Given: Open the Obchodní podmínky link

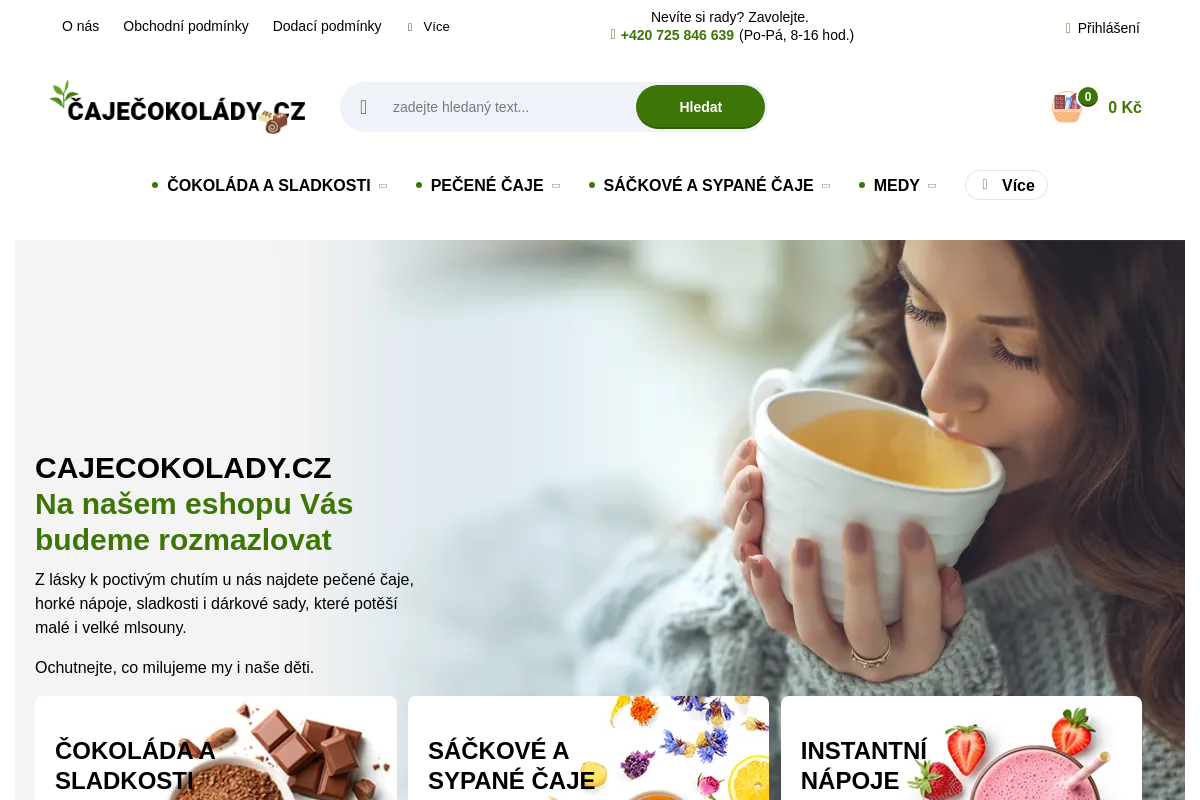Looking at the screenshot, I should coord(186,26).
